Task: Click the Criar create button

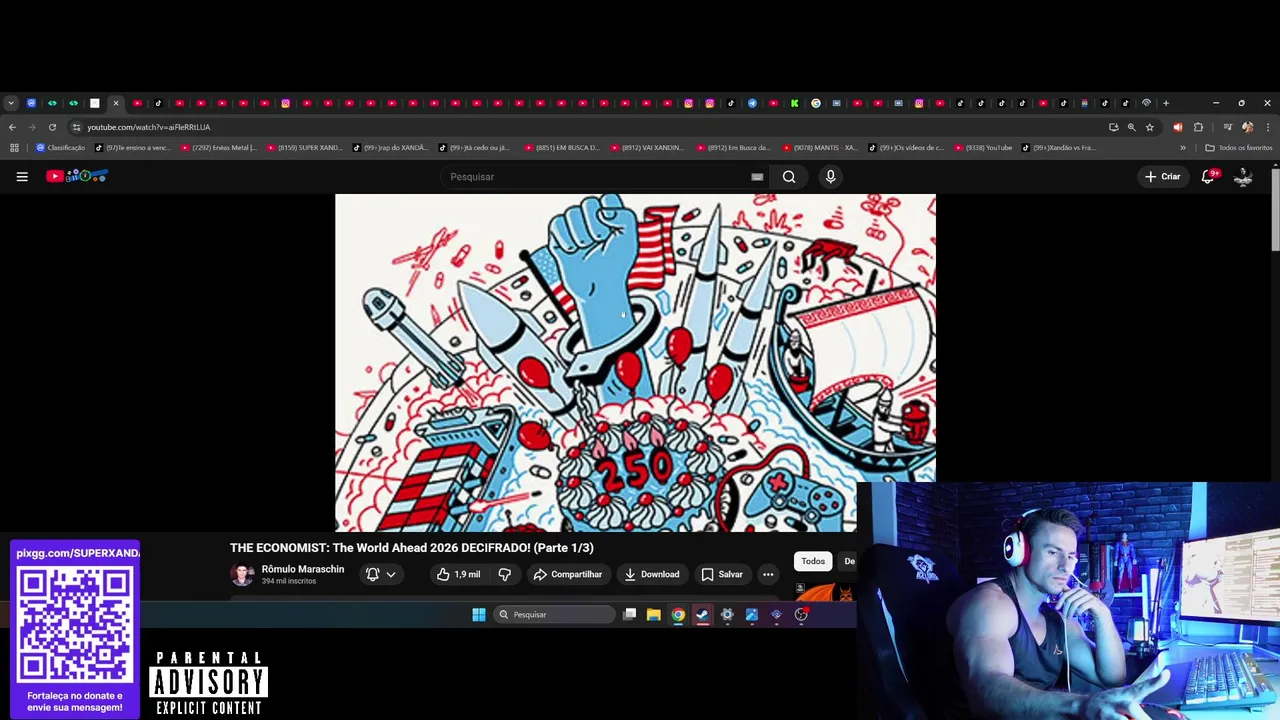Action: 1163,176
